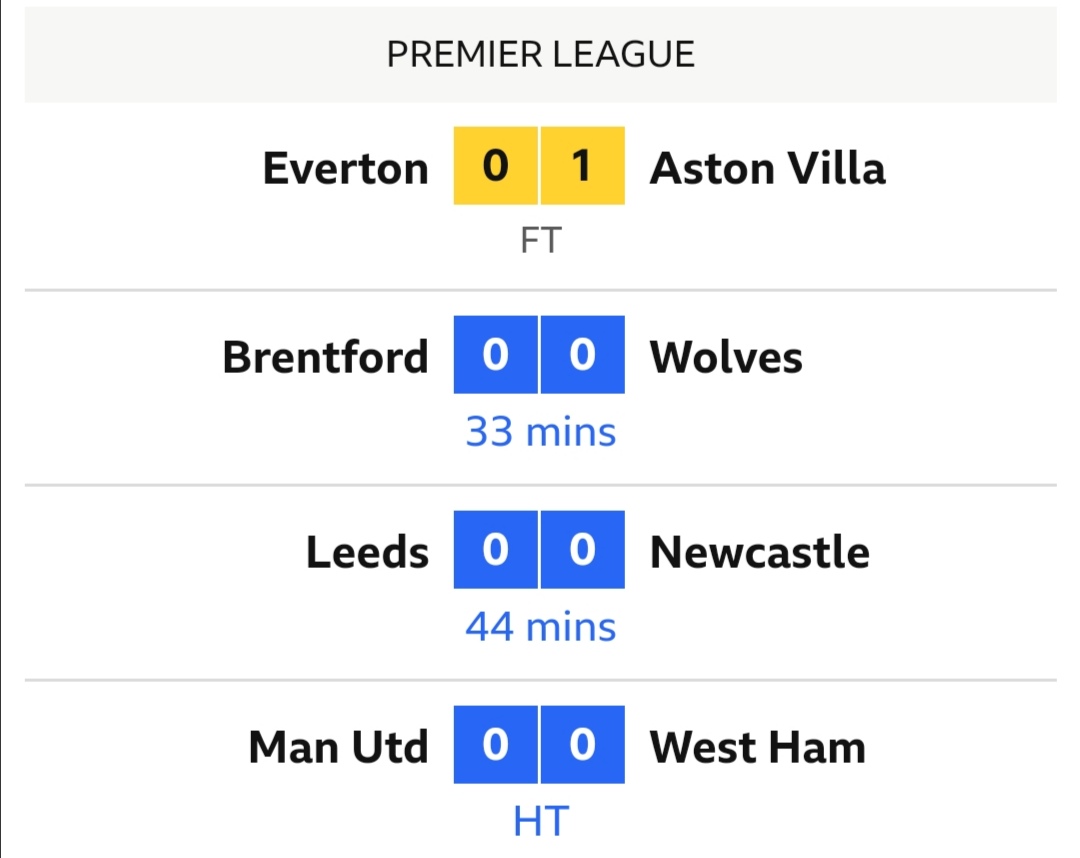Tap the 33 mins match time
This screenshot has height=858, width=1080.
tap(541, 432)
